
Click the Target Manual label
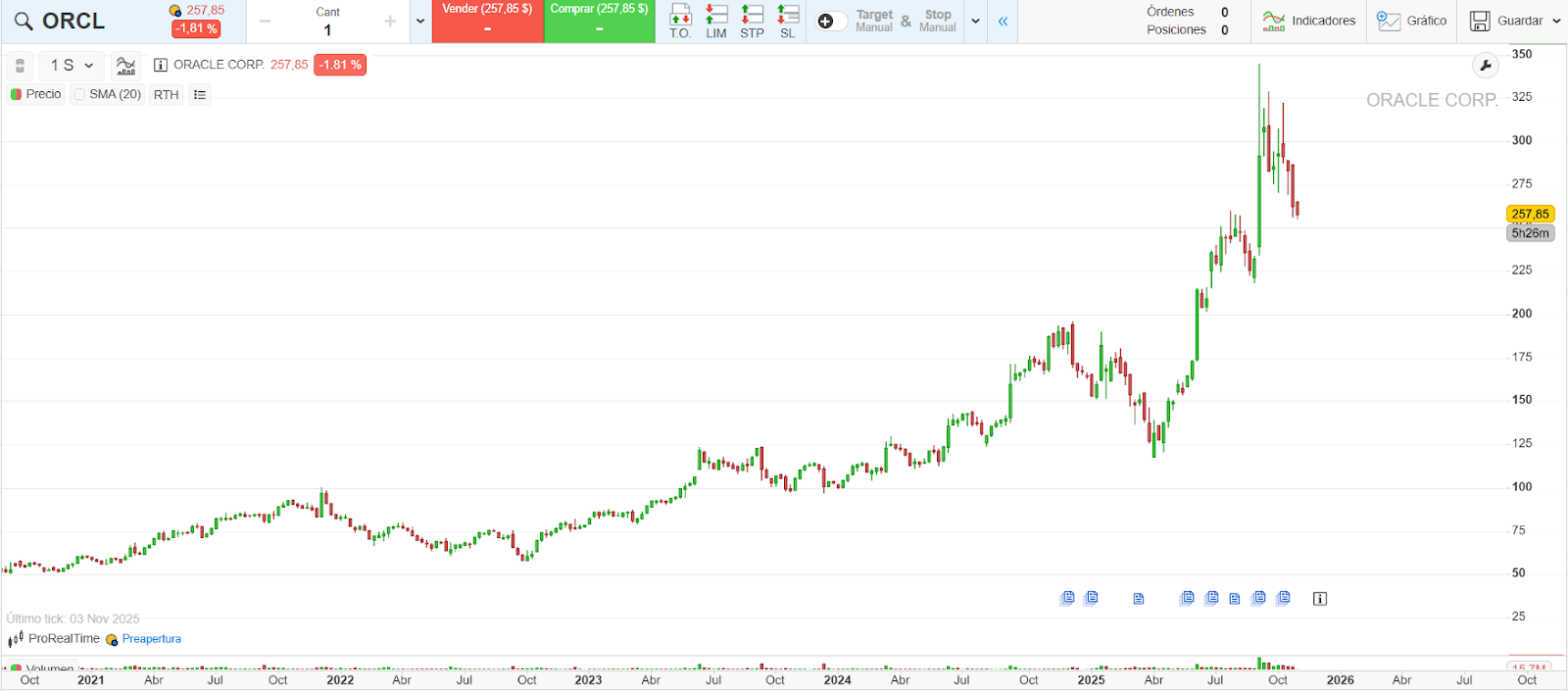point(874,21)
